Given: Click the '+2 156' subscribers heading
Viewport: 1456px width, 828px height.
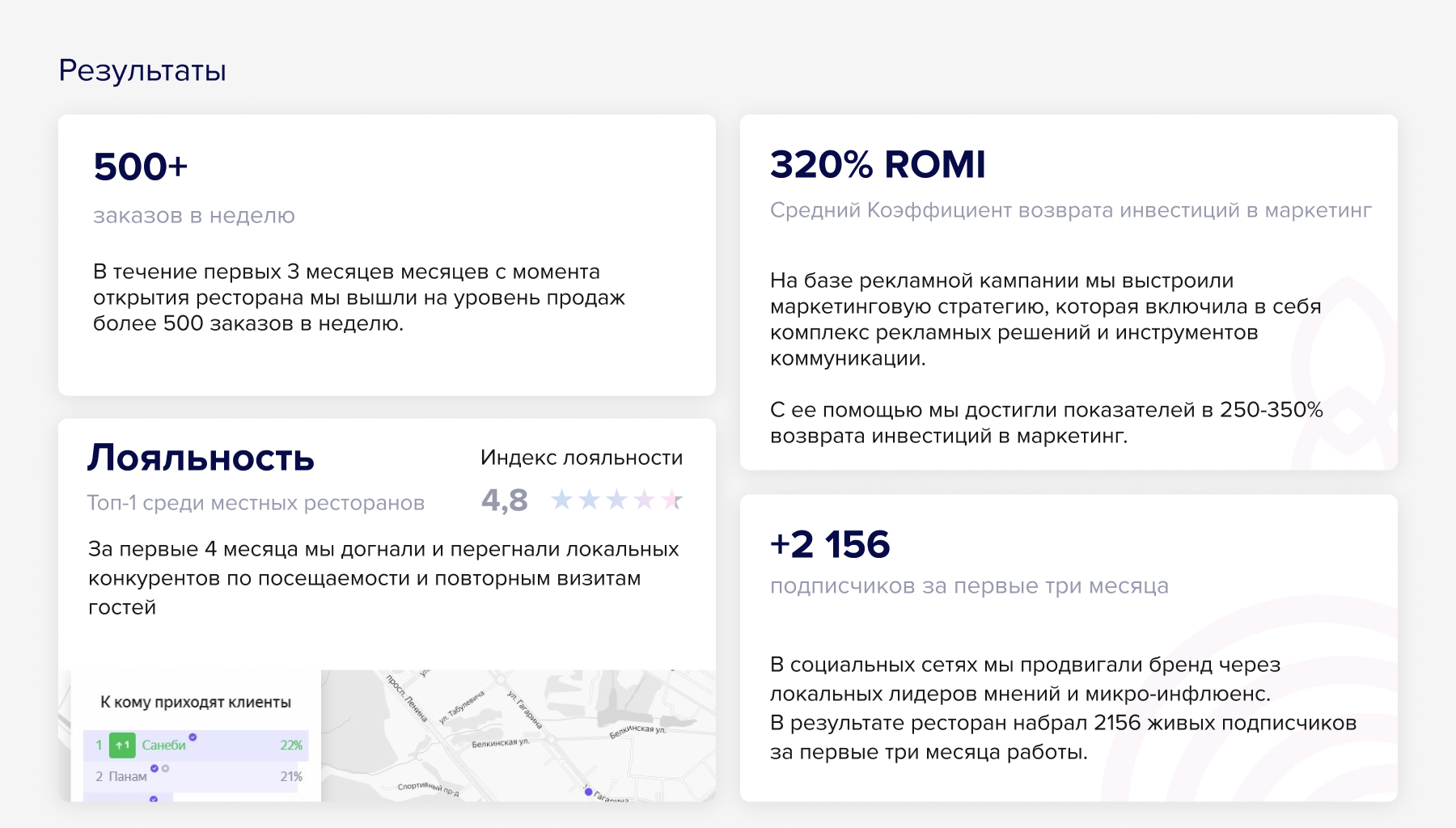Looking at the screenshot, I should (x=830, y=544).
